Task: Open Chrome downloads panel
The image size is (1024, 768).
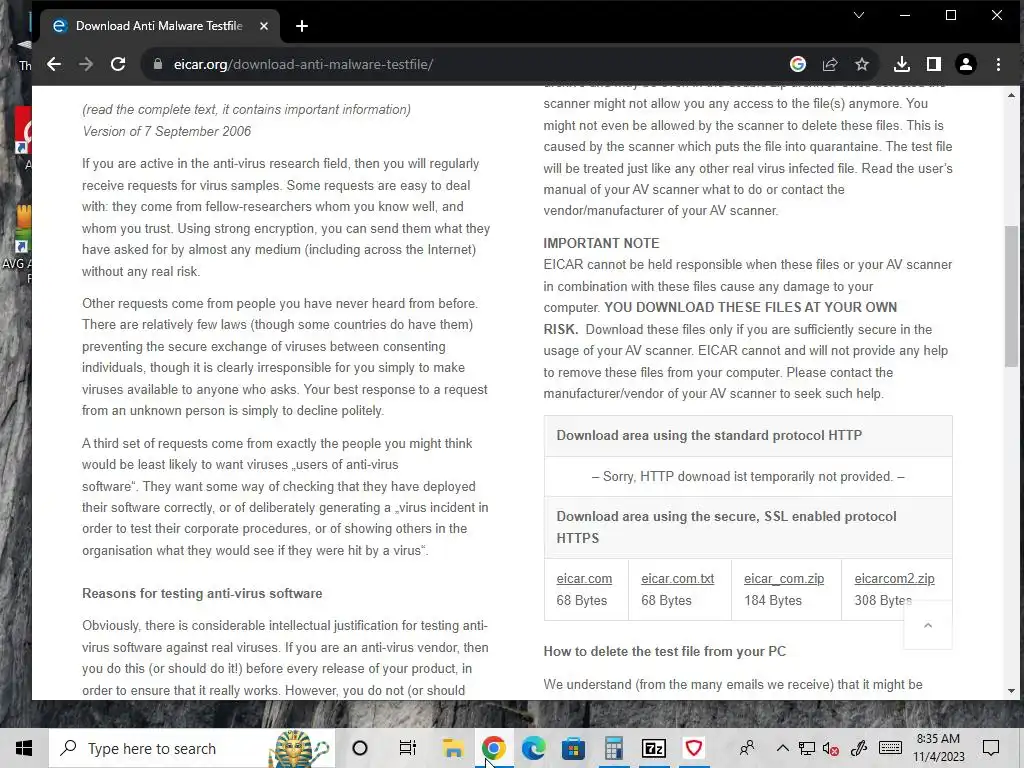Action: (902, 64)
